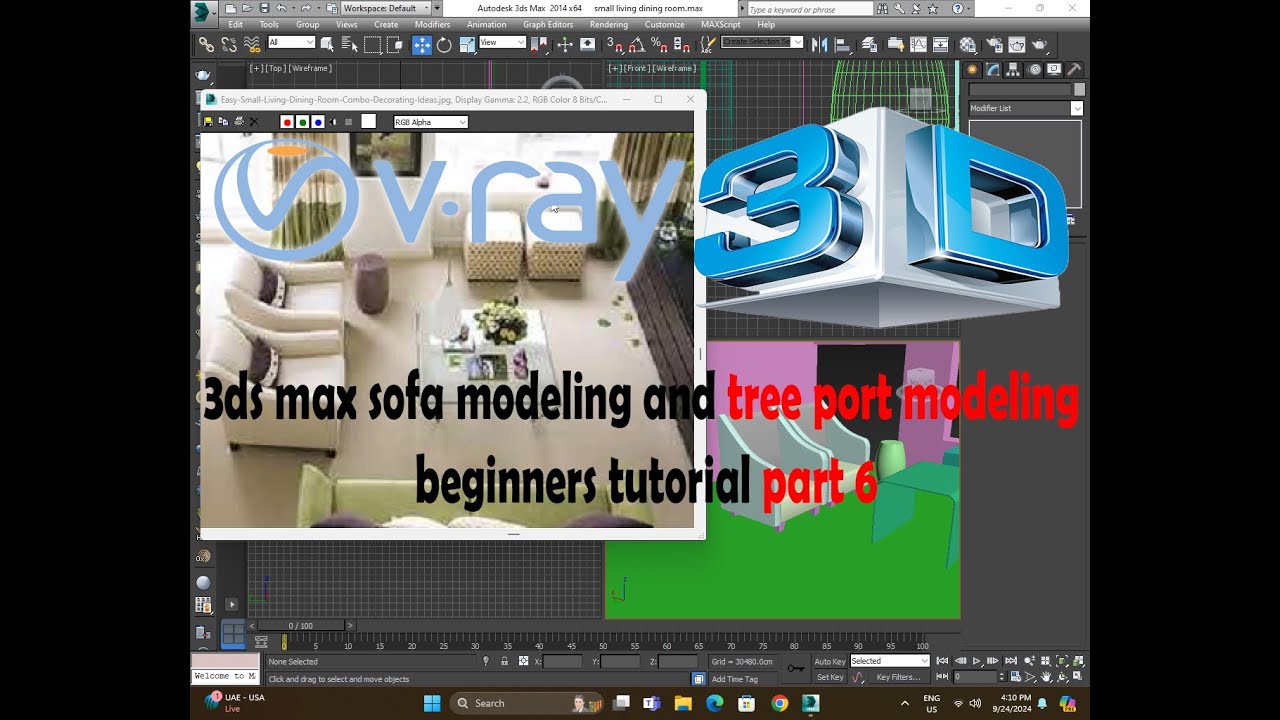Image resolution: width=1280 pixels, height=720 pixels.
Task: Click the white color swatch in viewer
Action: coord(368,121)
